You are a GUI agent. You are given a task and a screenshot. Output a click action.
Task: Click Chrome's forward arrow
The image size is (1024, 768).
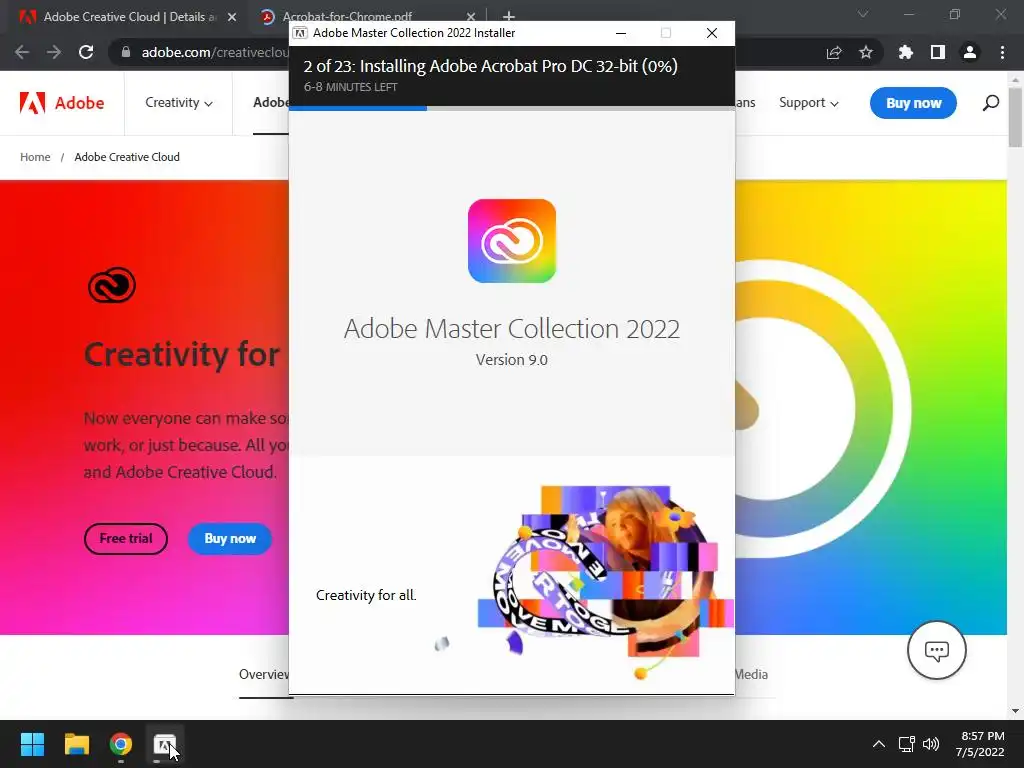(x=54, y=52)
